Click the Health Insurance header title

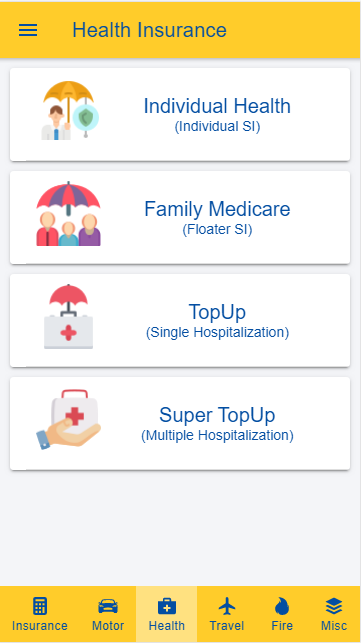coord(150,30)
